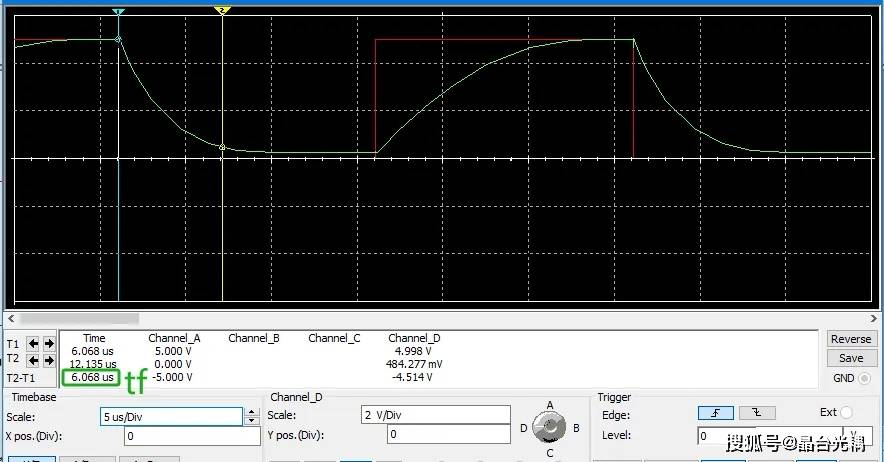Select rising edge trigger button
The height and width of the screenshot is (462, 884).
[714, 414]
